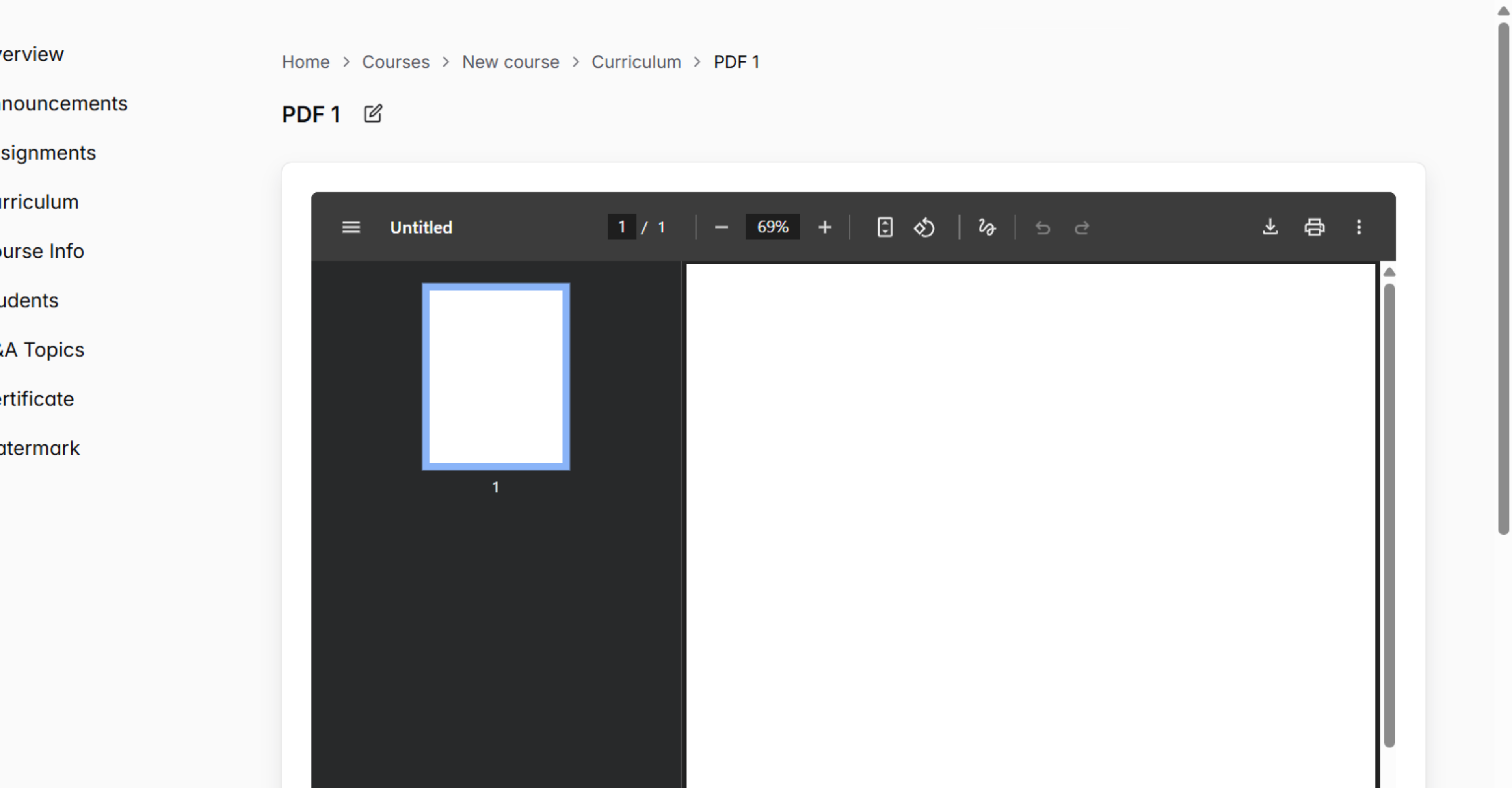This screenshot has height=788, width=1512.
Task: Select page 1 thumbnail
Action: [x=495, y=375]
